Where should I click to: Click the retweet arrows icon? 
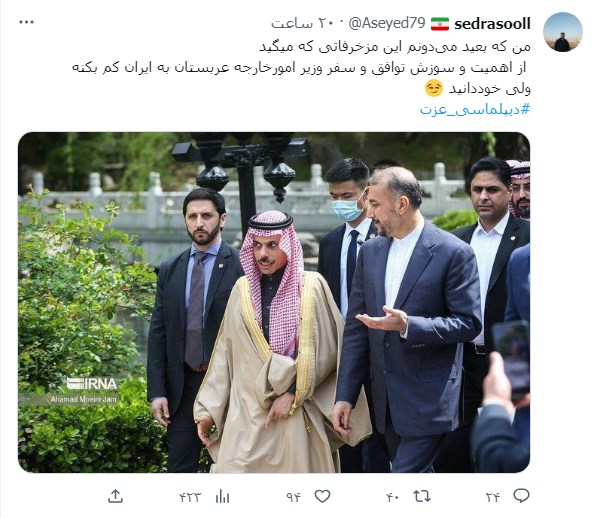422,496
